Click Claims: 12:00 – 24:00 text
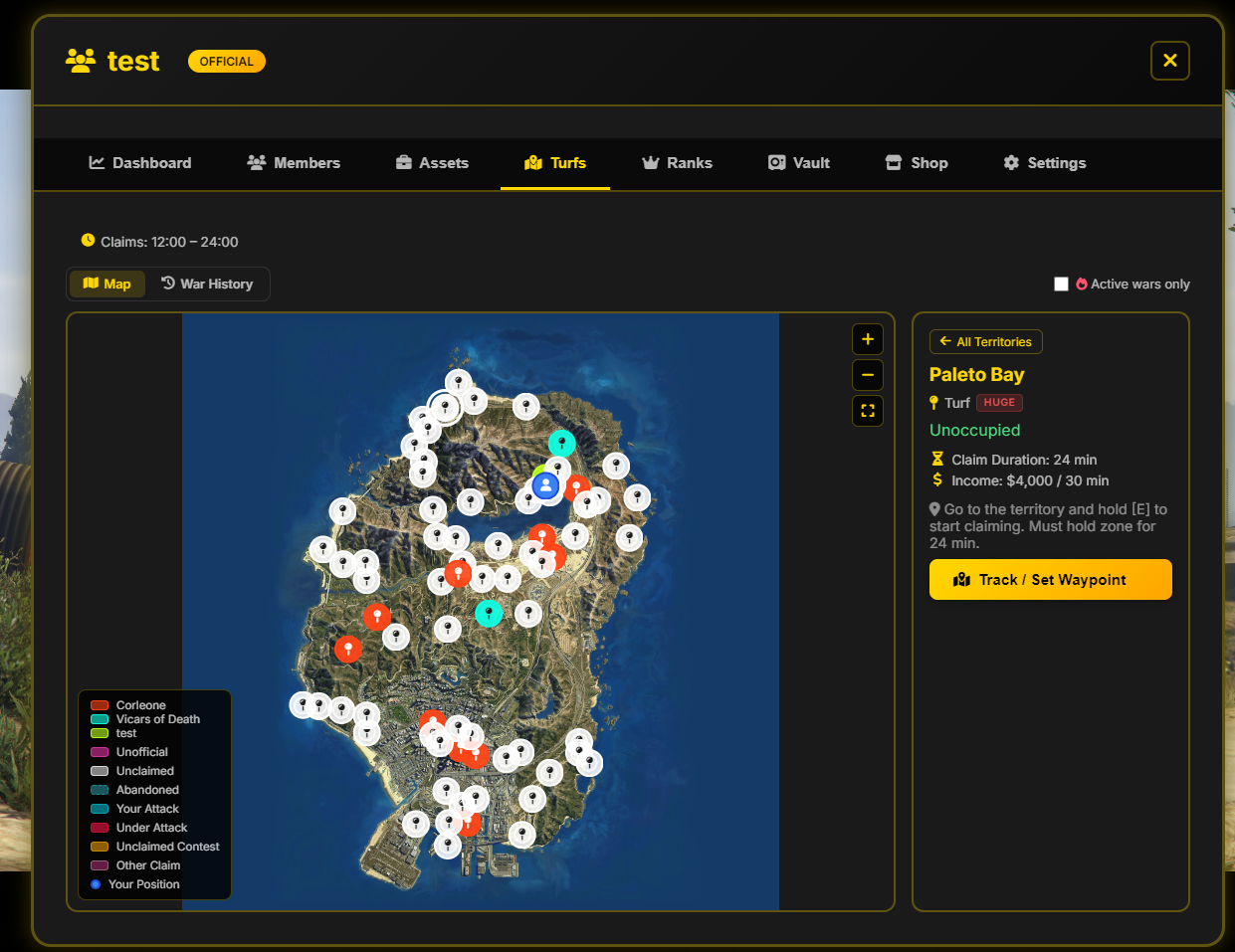Screen dimensions: 1235x952 tap(169, 242)
